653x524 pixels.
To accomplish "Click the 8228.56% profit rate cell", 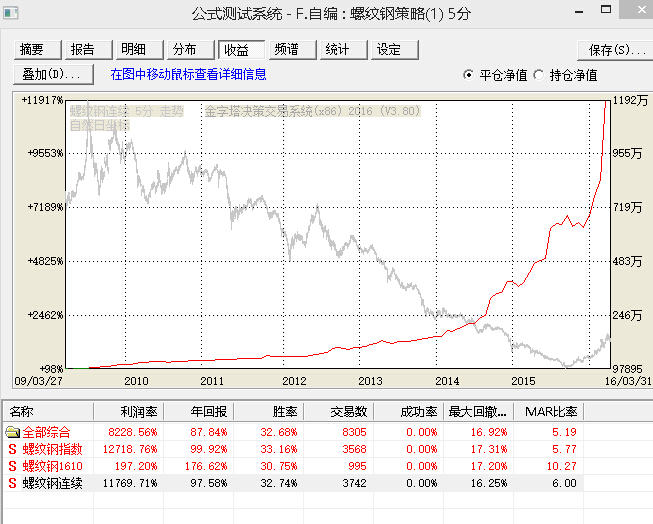I will coord(133,432).
